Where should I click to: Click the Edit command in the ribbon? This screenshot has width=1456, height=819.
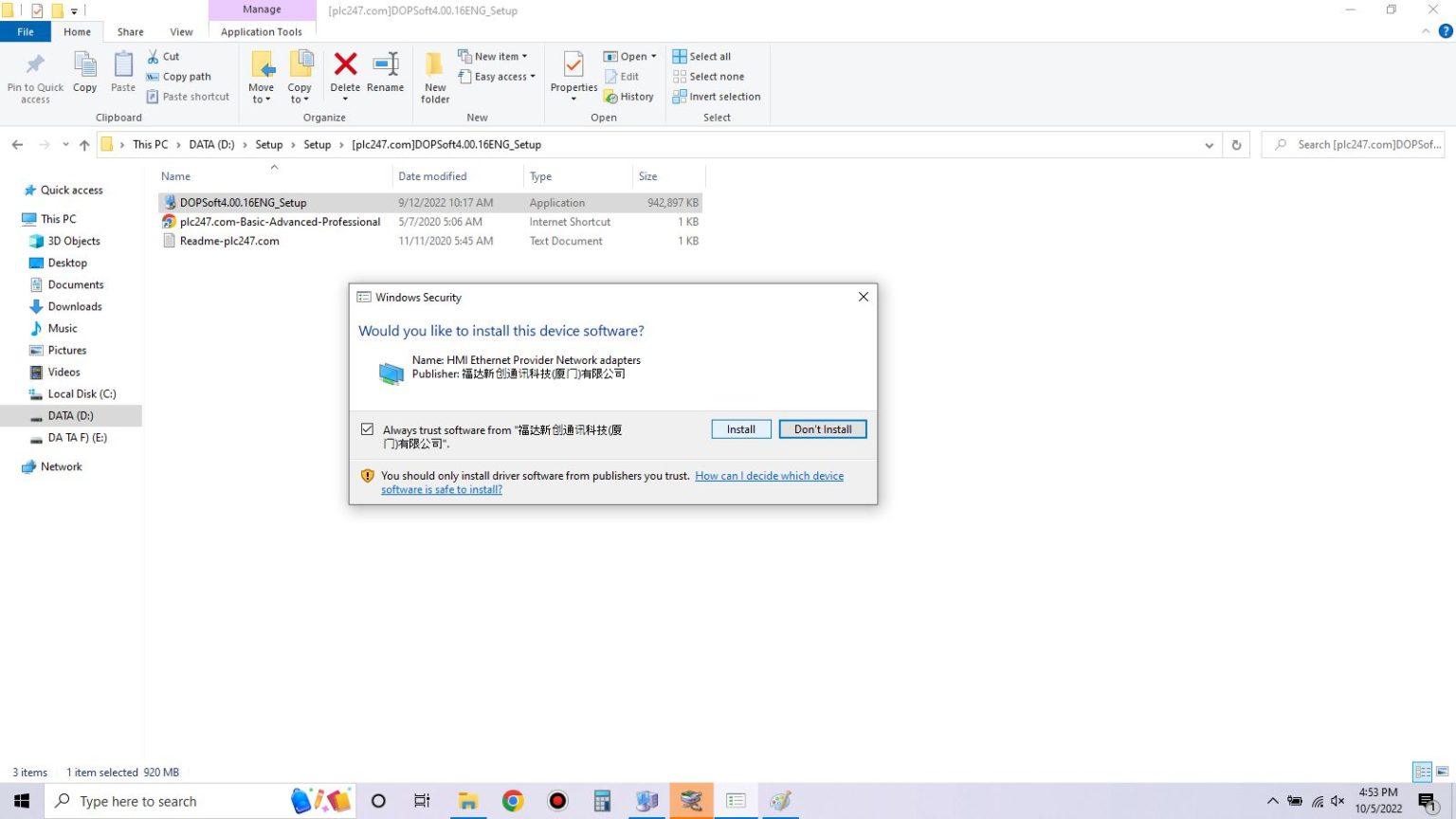click(x=622, y=77)
